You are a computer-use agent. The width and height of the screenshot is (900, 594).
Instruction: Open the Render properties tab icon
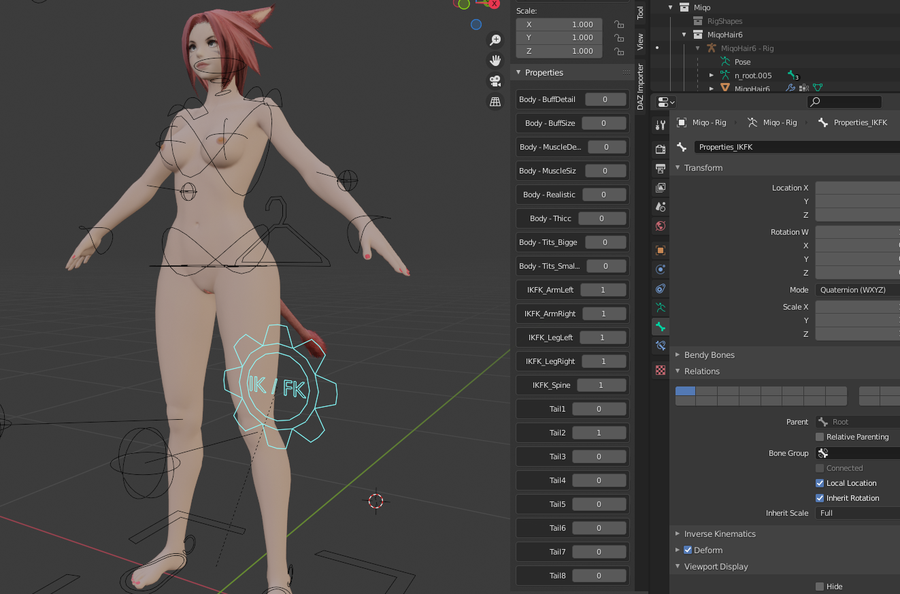660,149
